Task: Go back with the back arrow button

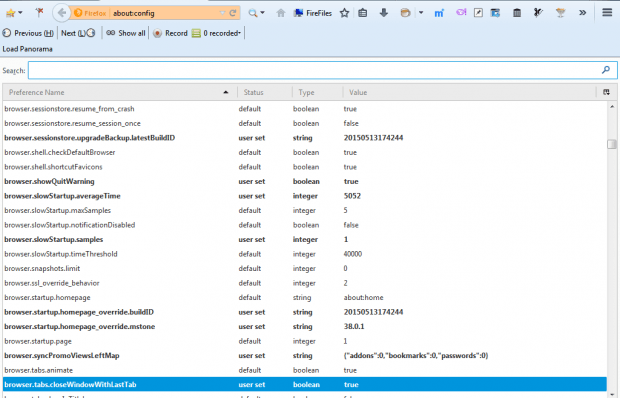Action: click(x=62, y=13)
